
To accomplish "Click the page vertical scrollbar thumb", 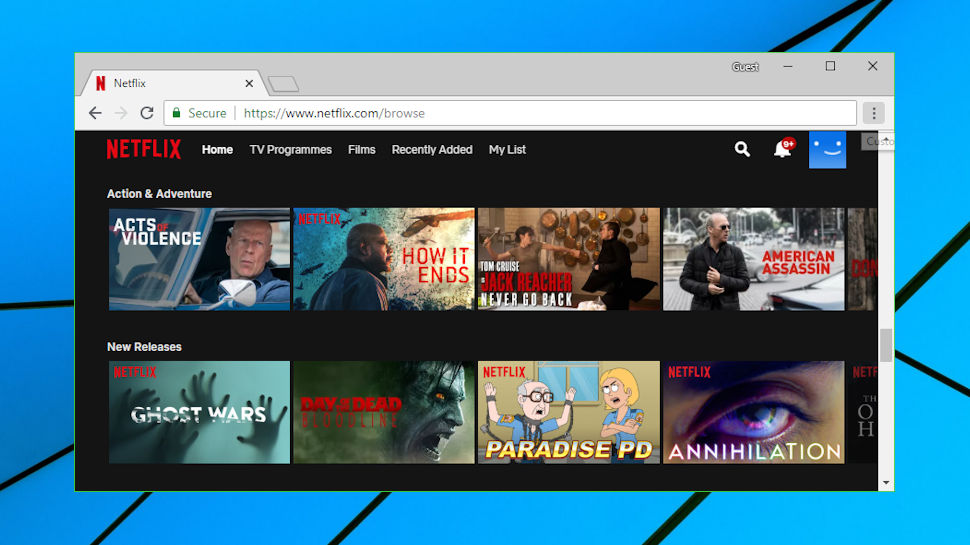I will (886, 345).
